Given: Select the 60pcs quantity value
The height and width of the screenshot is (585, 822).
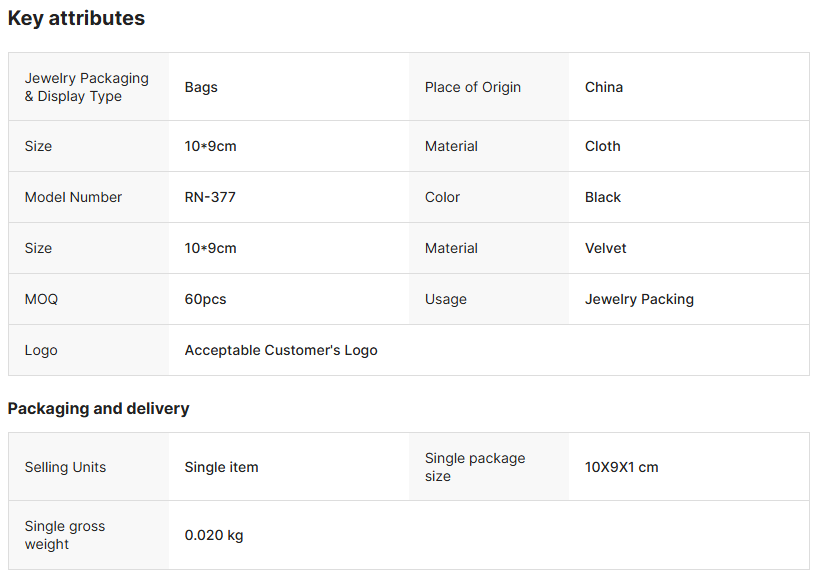Looking at the screenshot, I should click(205, 299).
